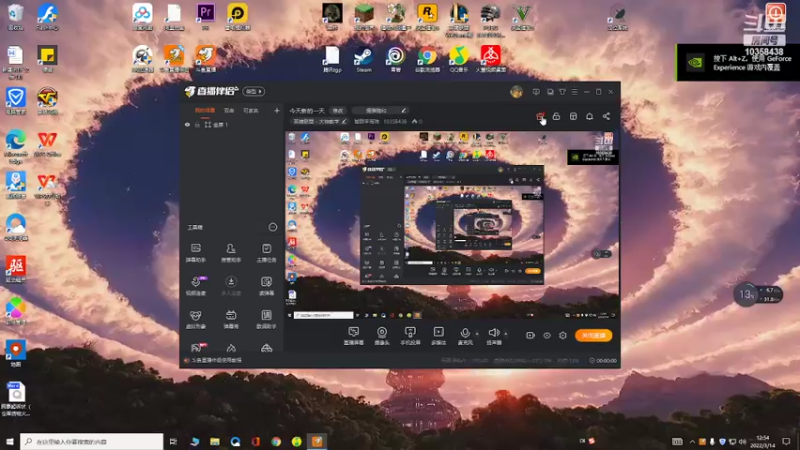Click the share icon above the preview

606,117
